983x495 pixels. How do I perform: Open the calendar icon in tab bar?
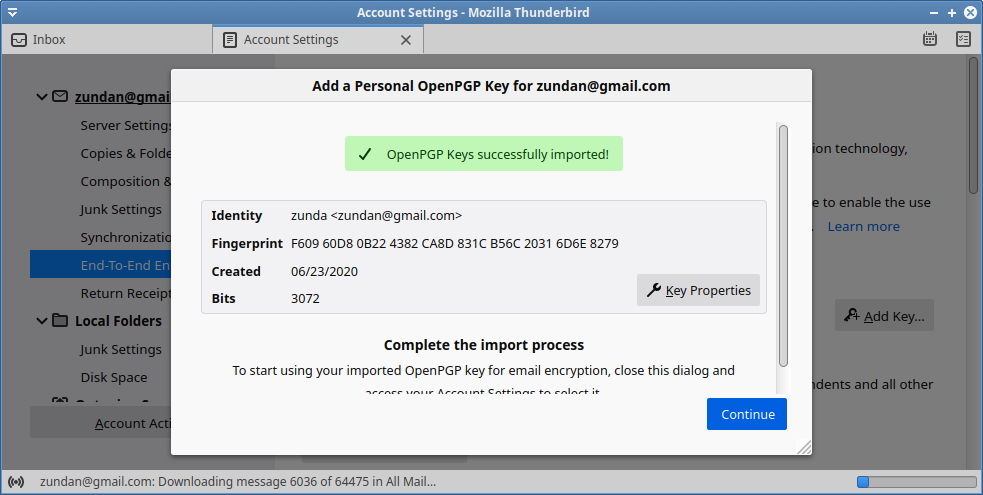(x=930, y=39)
